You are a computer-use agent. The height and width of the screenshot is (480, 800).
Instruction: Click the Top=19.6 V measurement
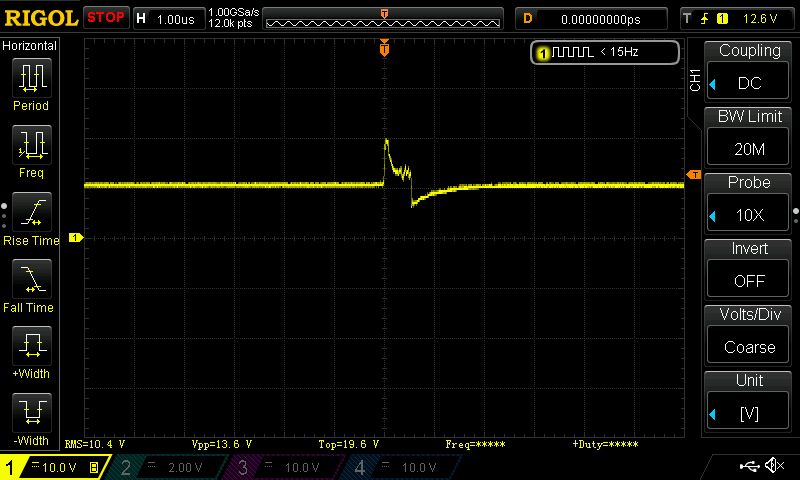coord(348,444)
